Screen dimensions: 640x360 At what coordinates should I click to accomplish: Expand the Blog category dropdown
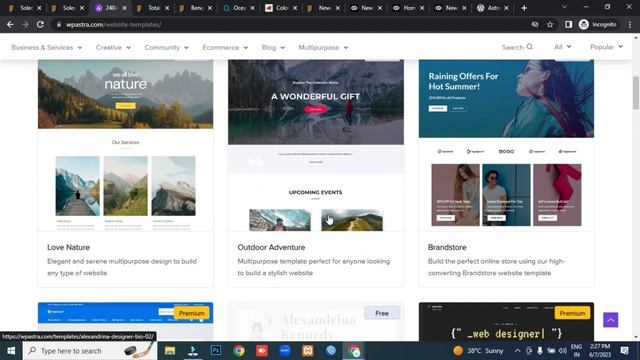[273, 47]
